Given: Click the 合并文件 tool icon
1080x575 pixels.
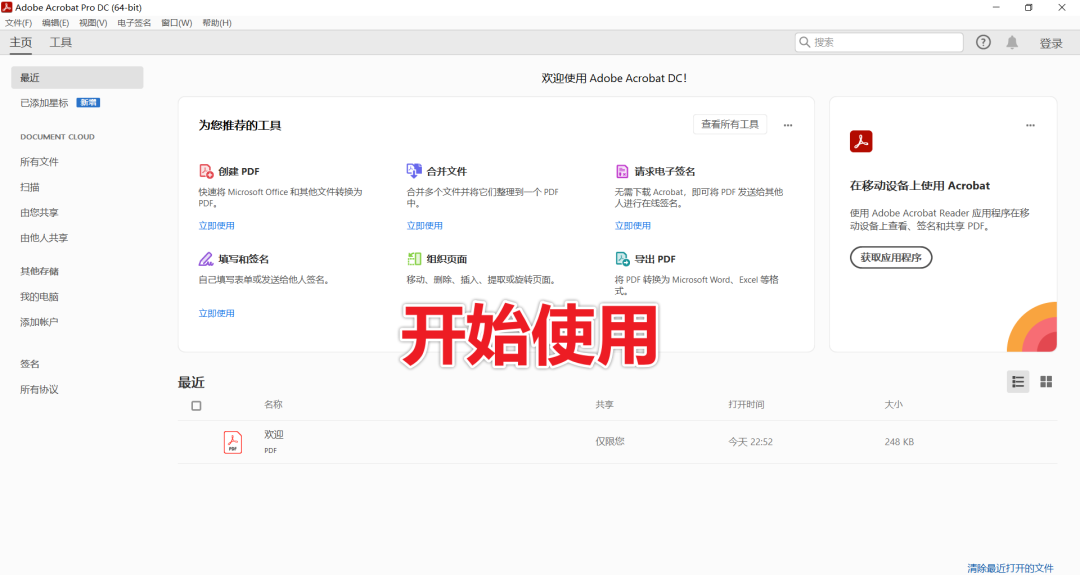Looking at the screenshot, I should 414,171.
